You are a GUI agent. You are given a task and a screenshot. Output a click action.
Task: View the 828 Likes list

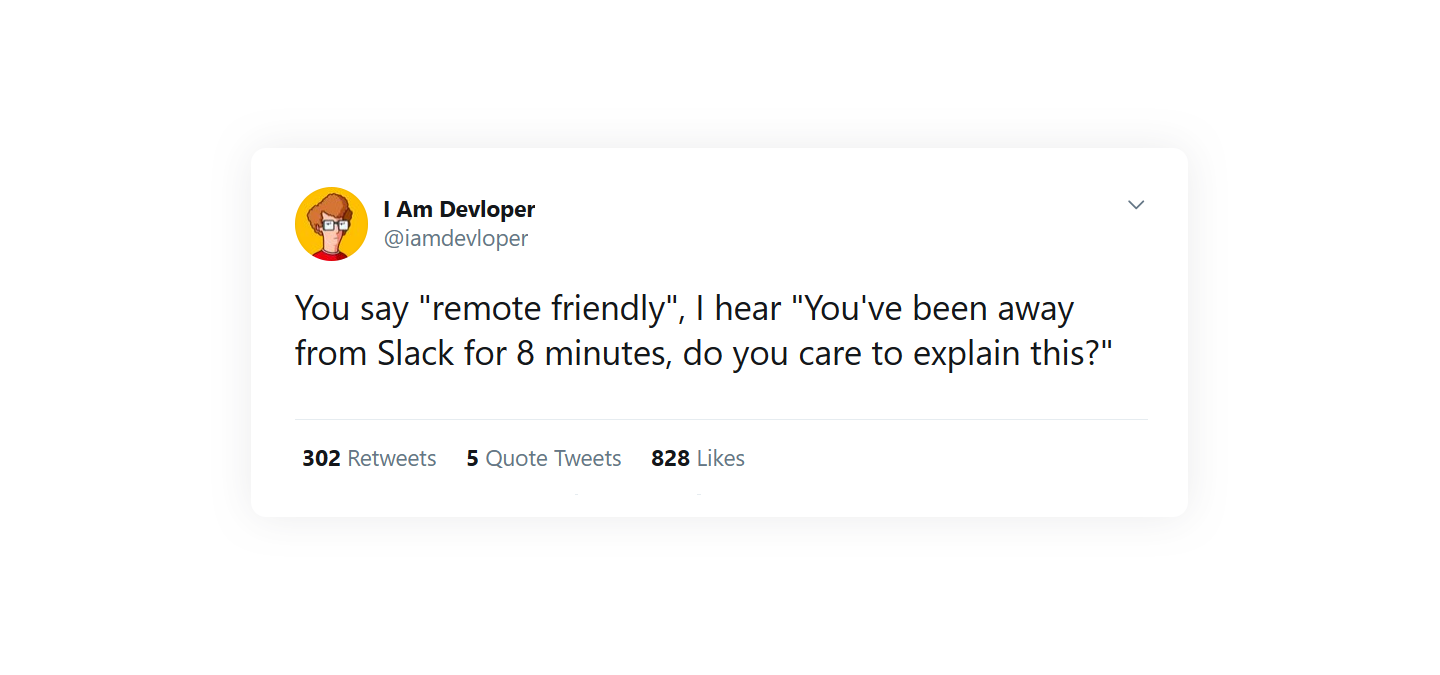pos(698,458)
